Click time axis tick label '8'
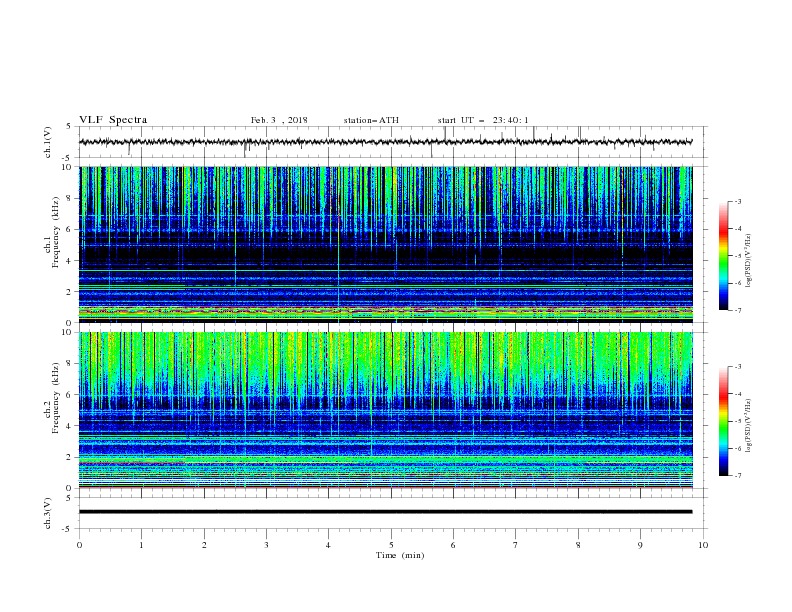Image resolution: width=792 pixels, height=612 pixels. click(x=578, y=545)
